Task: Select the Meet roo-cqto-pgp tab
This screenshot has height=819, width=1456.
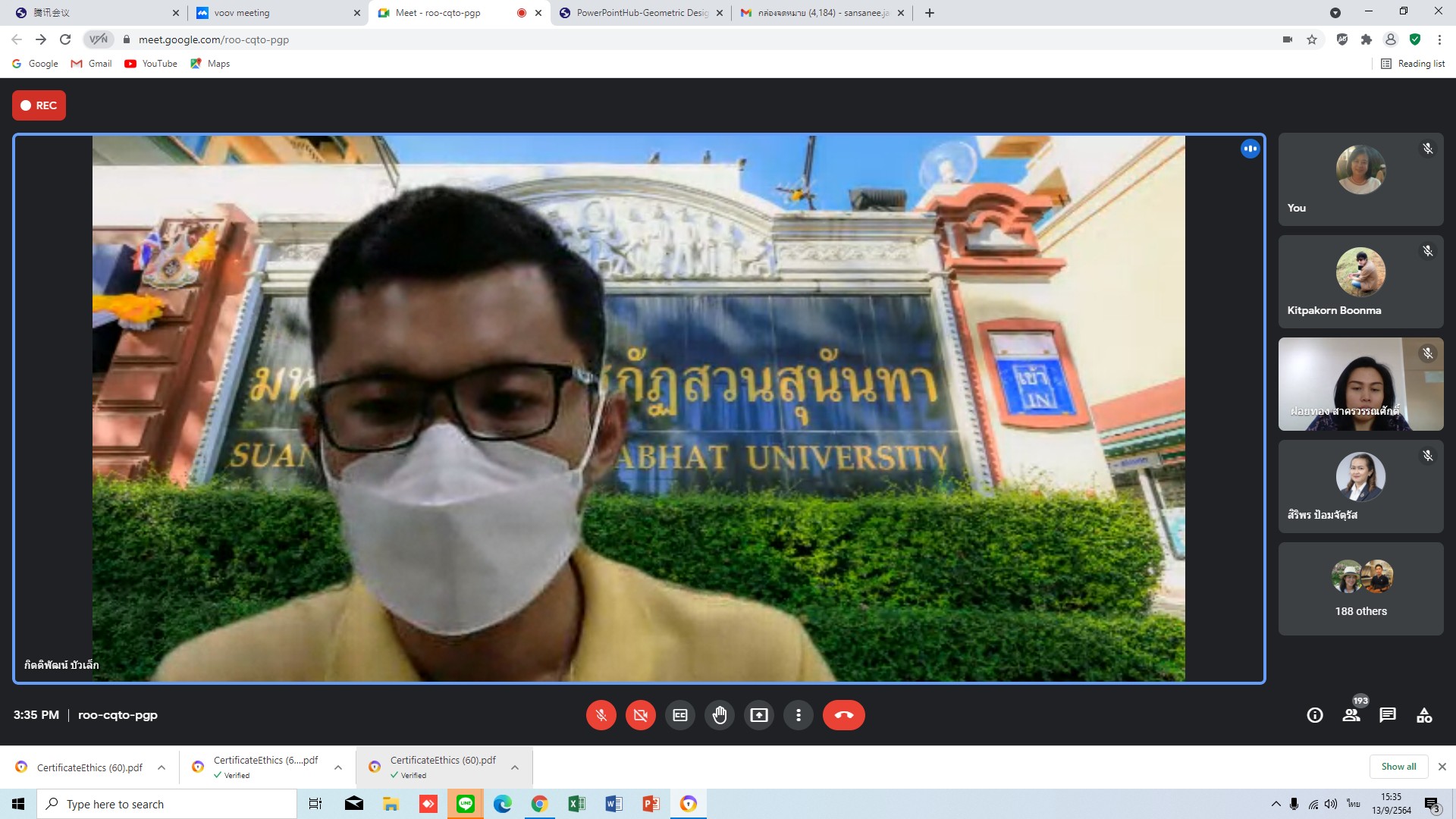Action: tap(460, 13)
